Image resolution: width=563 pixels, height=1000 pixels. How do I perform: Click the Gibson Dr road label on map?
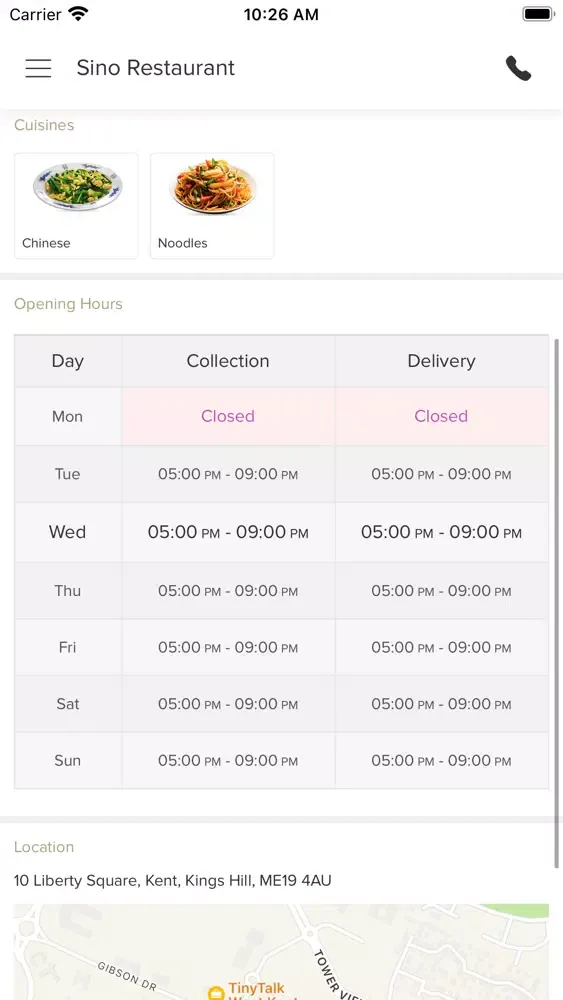[127, 976]
